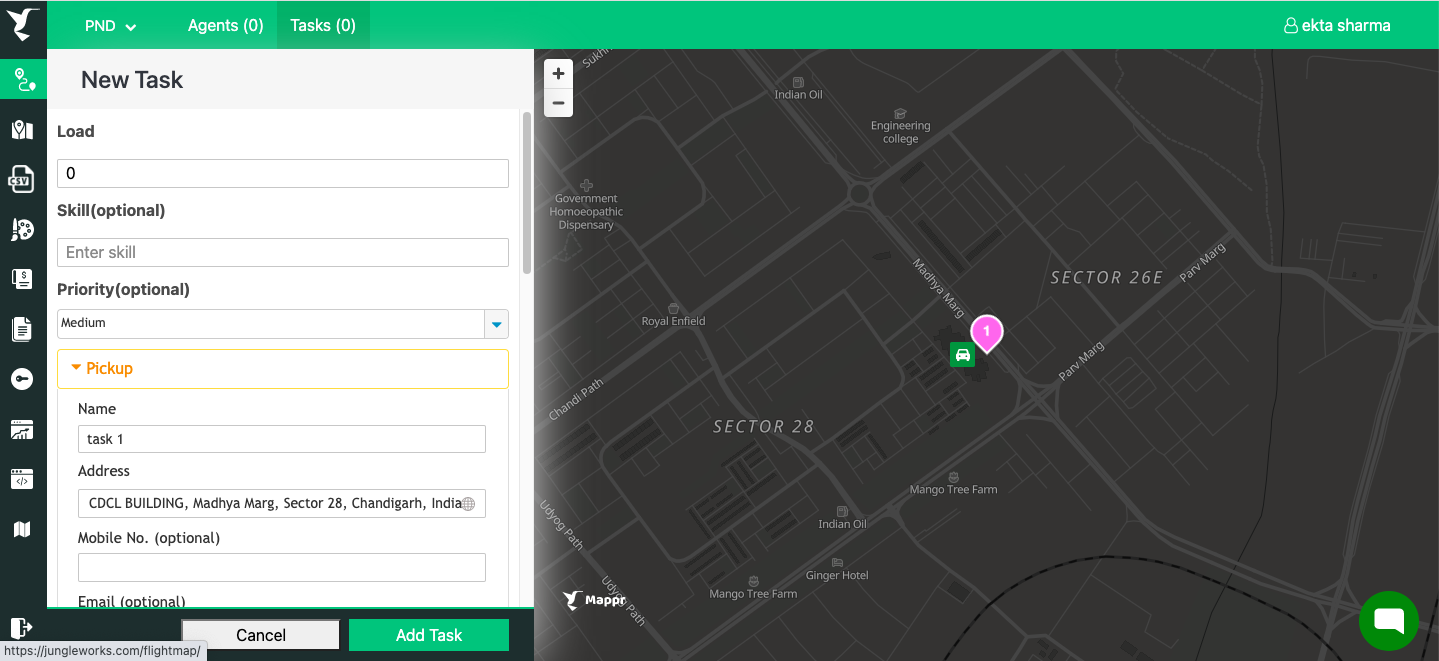Open the document reports sidebar icon
The height and width of the screenshot is (661, 1439).
tap(22, 329)
